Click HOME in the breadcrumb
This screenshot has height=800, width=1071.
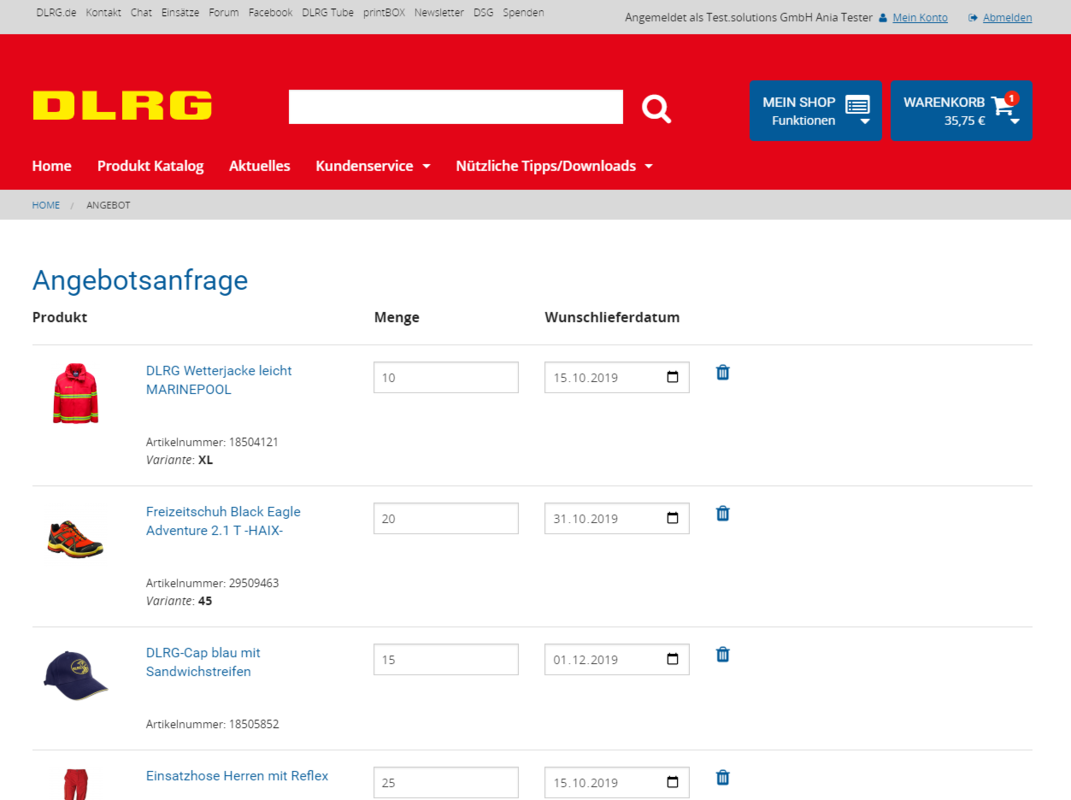point(46,205)
